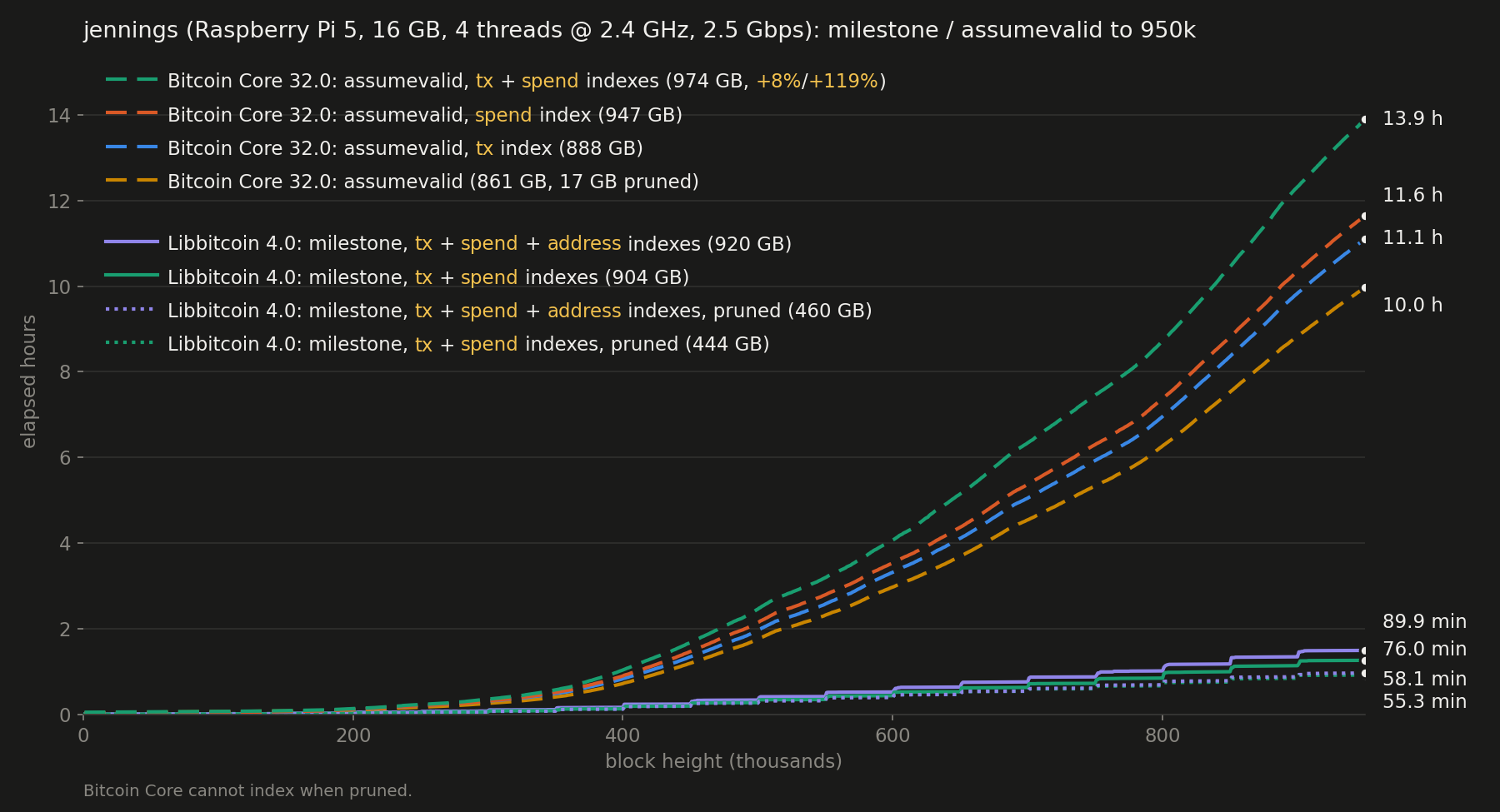Click the 11.6 h end label
This screenshot has width=1500, height=812.
pyautogui.click(x=1412, y=196)
